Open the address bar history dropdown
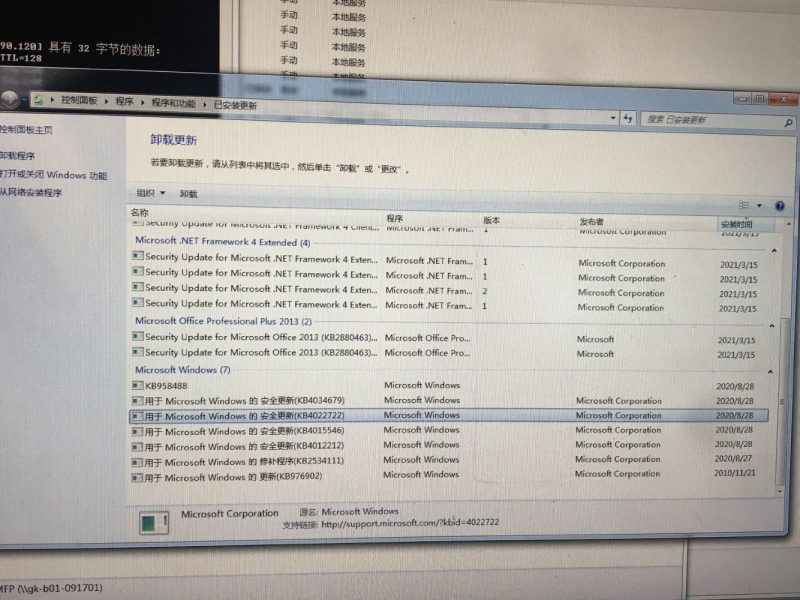 (613, 118)
